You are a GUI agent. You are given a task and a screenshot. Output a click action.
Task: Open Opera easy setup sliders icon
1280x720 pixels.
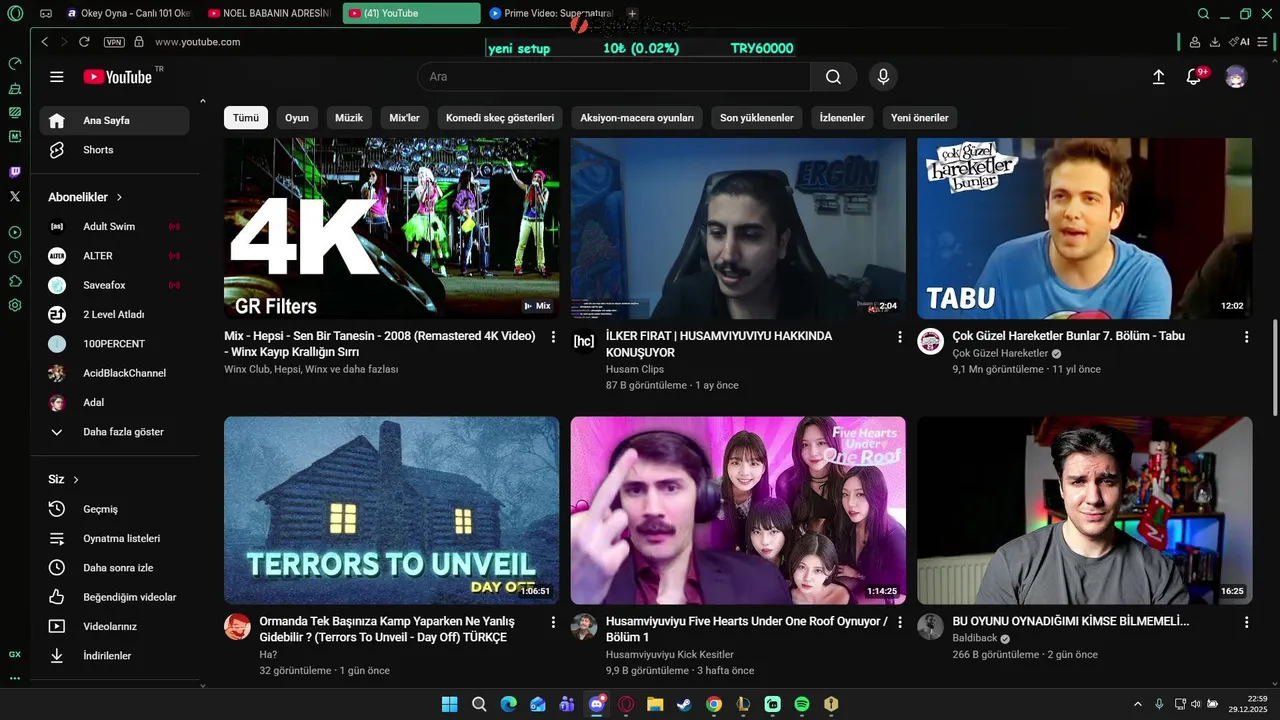[1262, 42]
